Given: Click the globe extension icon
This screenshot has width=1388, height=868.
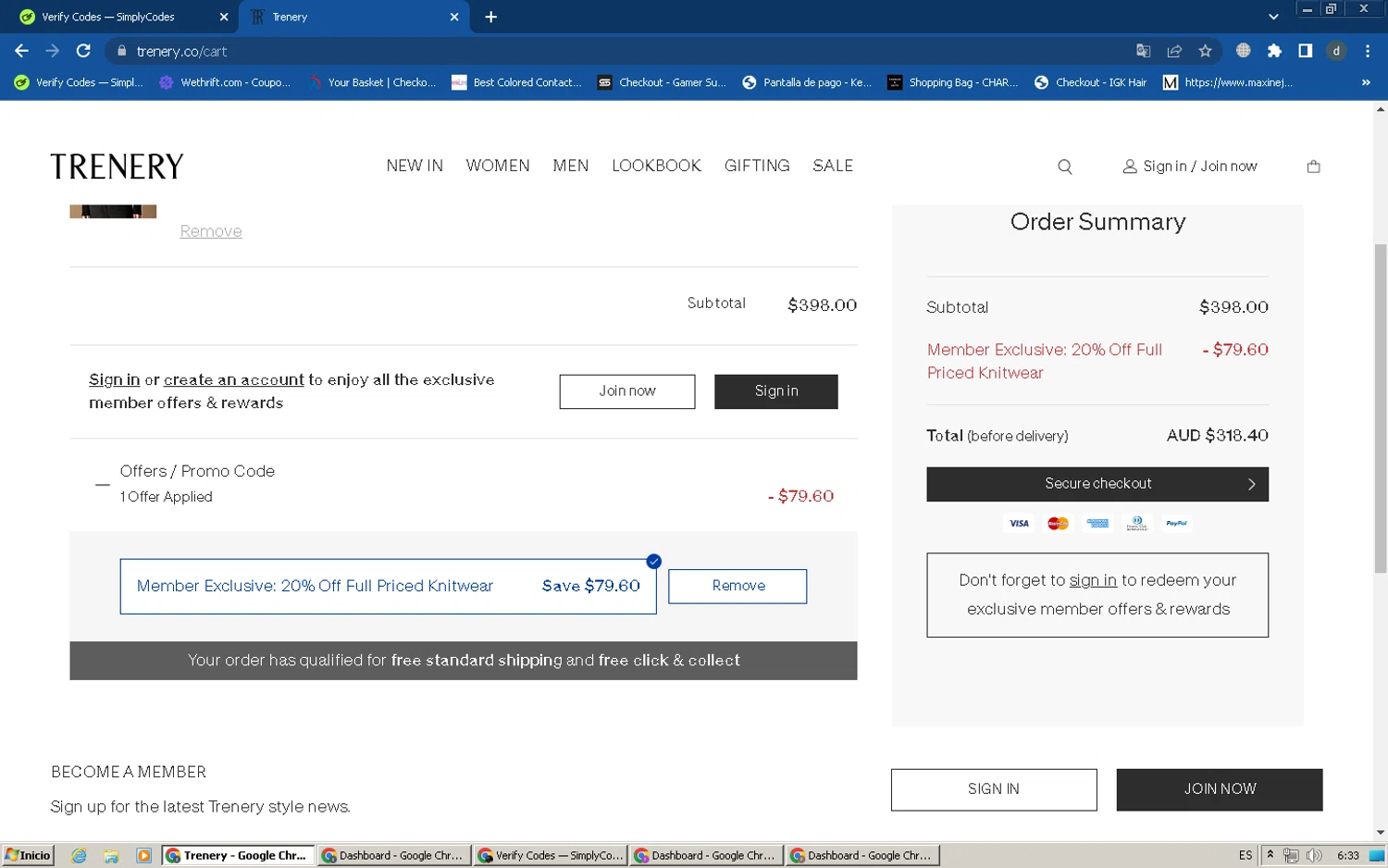Looking at the screenshot, I should 1243,51.
